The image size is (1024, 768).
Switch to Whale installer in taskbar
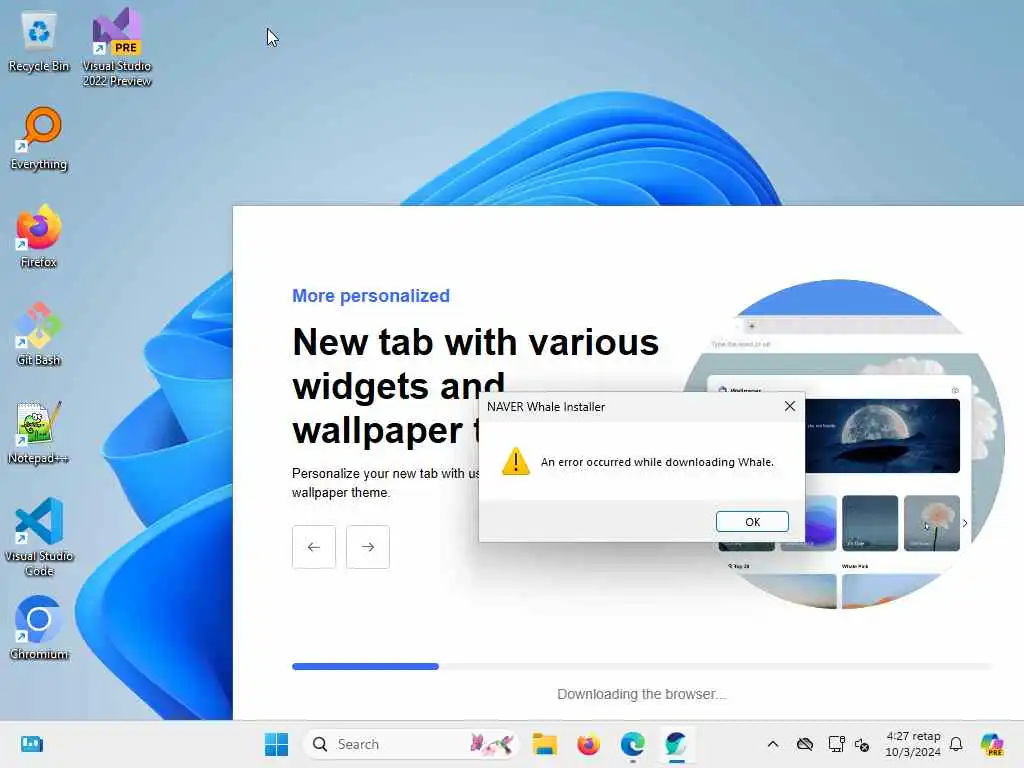pyautogui.click(x=676, y=744)
